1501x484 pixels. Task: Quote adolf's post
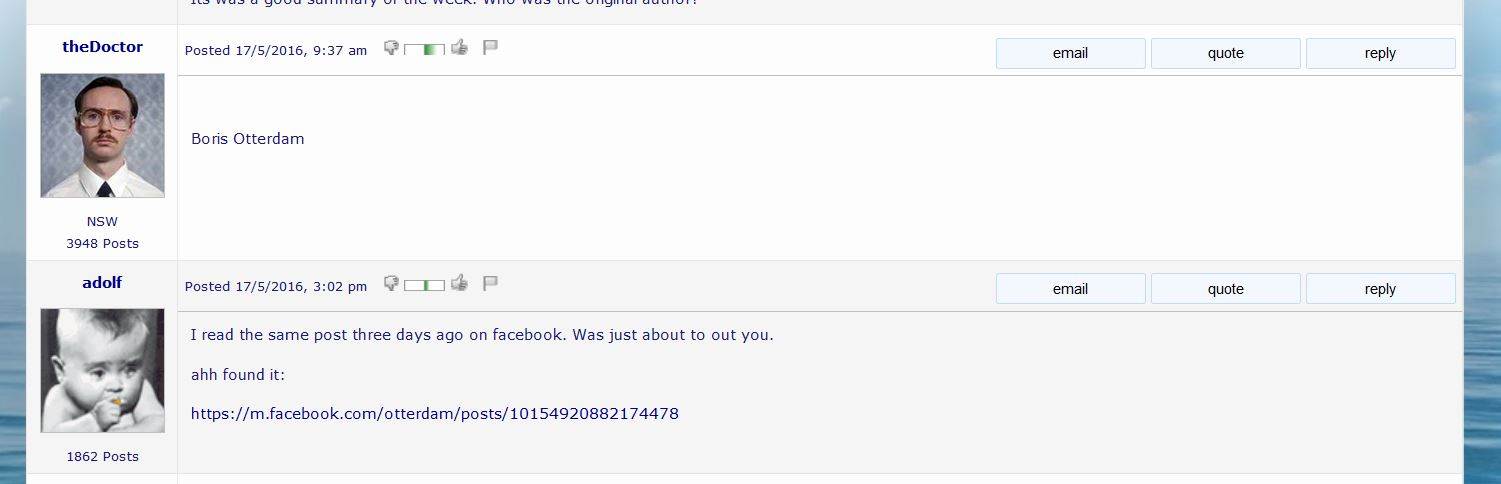(1225, 289)
